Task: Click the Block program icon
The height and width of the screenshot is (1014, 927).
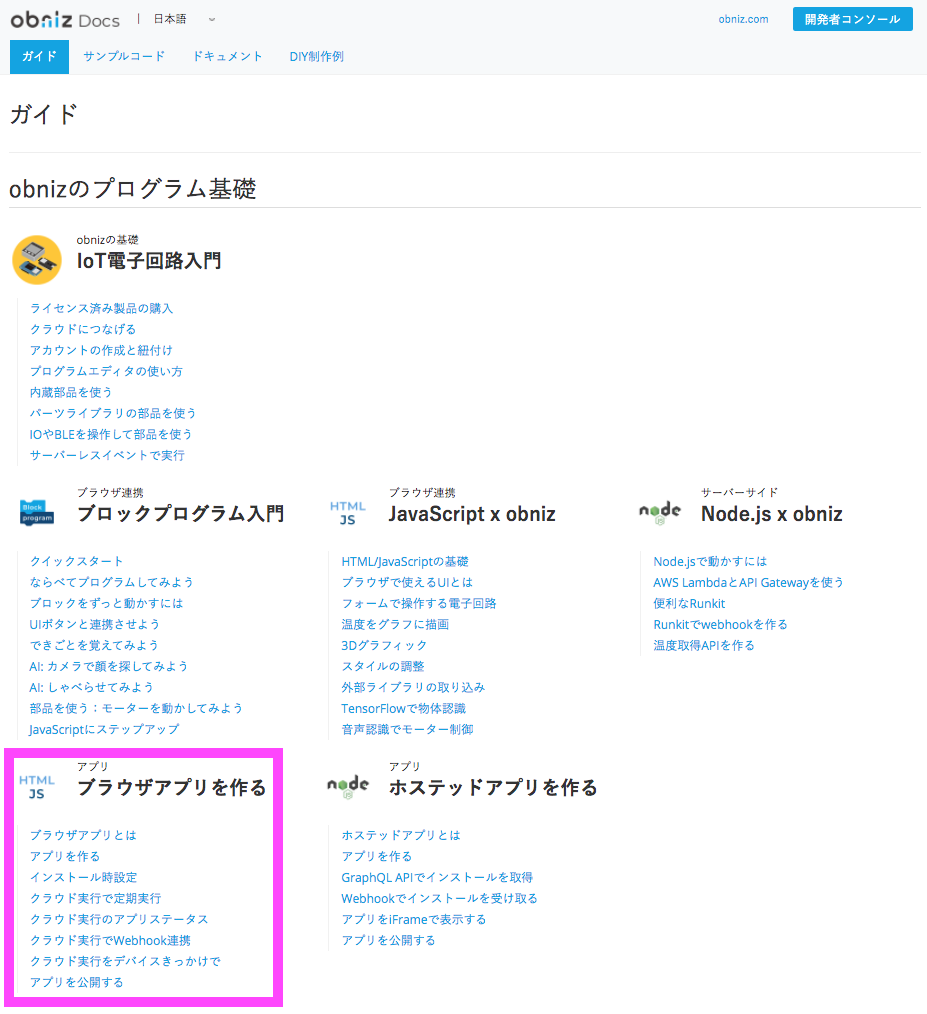Action: (37, 512)
